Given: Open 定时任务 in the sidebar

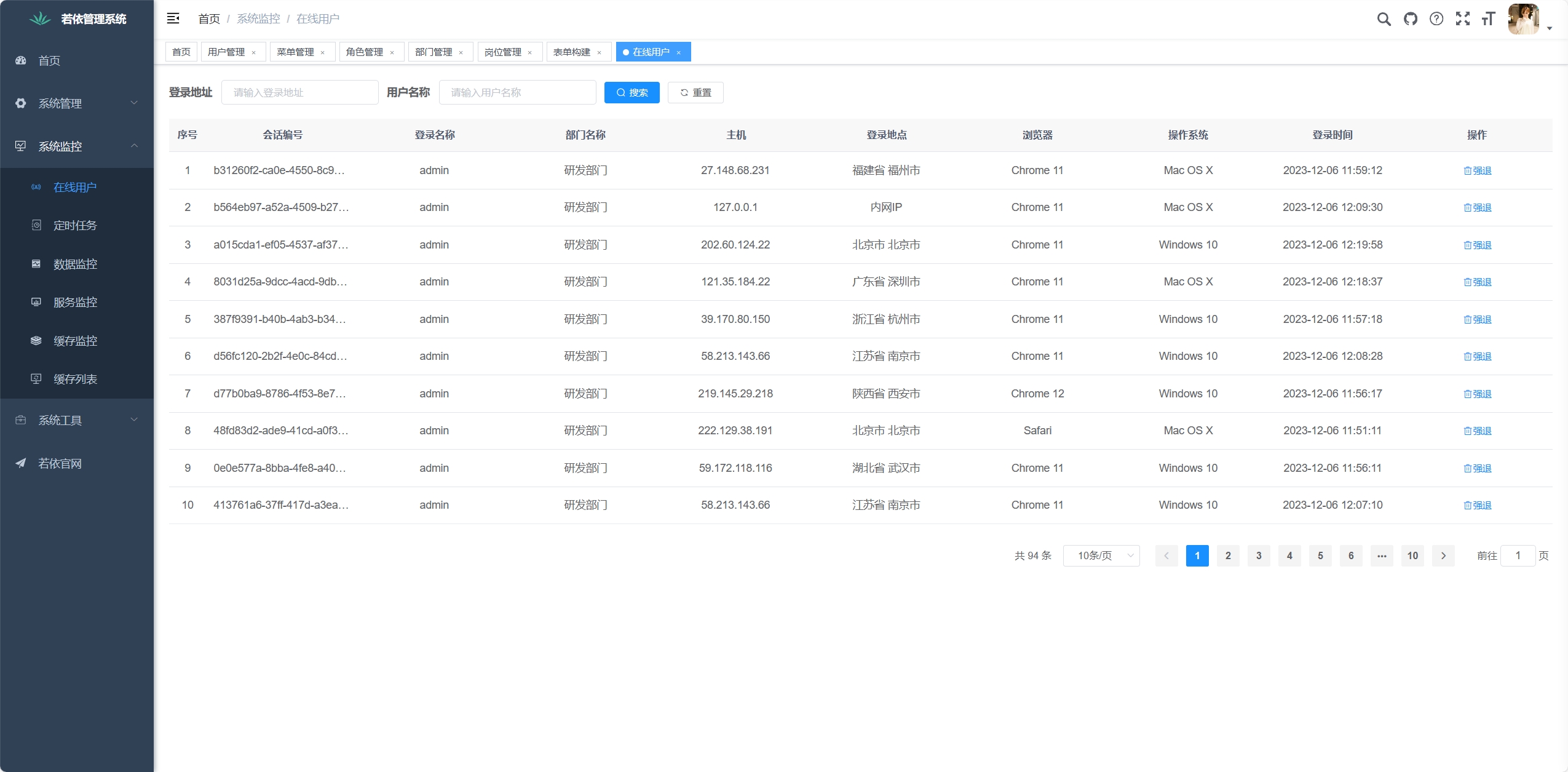Looking at the screenshot, I should click(77, 225).
